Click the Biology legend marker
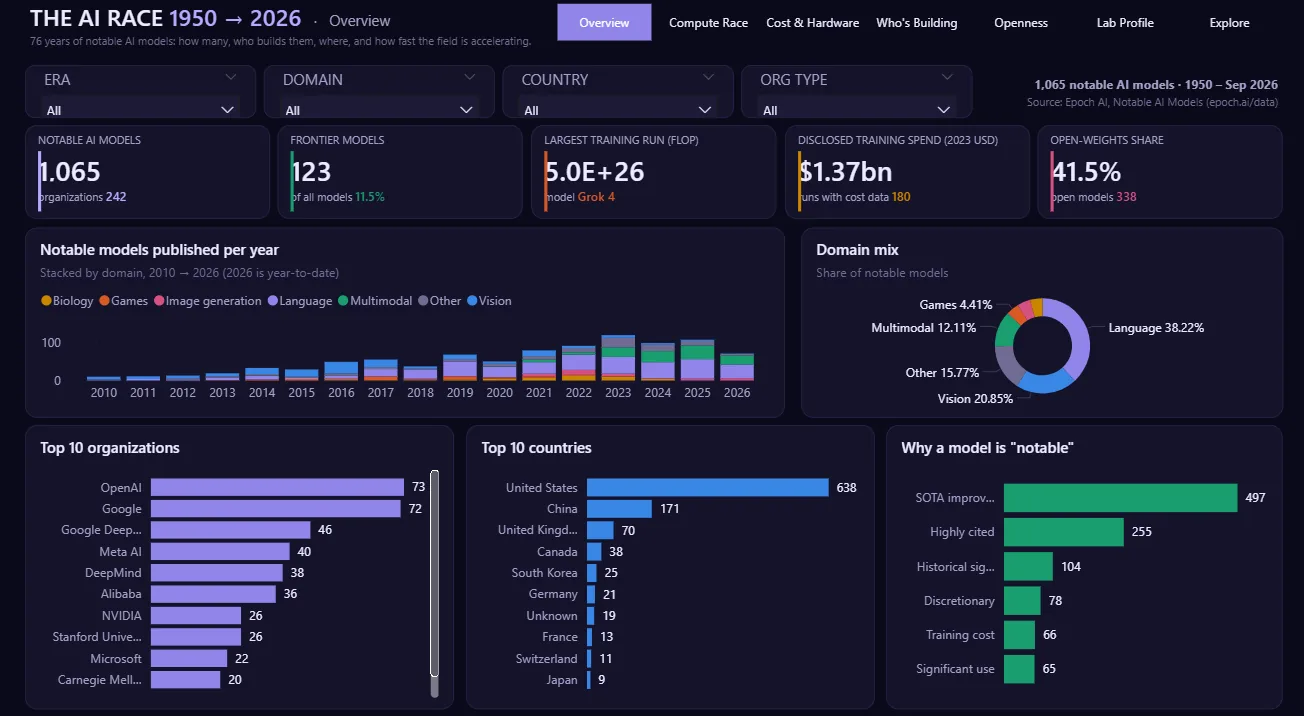Viewport: 1304px width, 716px height. coord(46,301)
